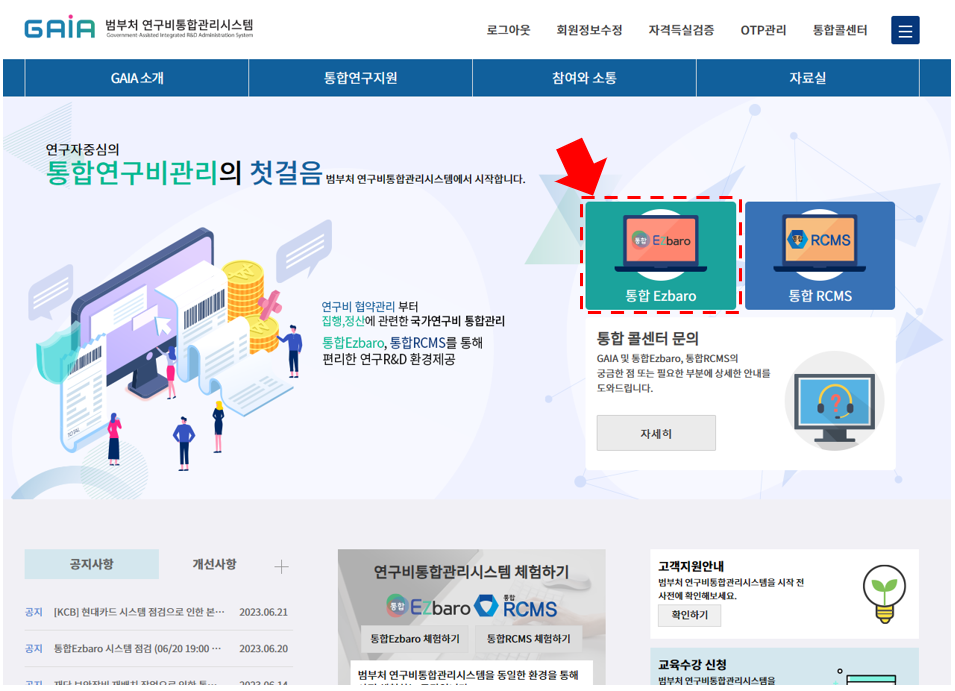Open the 통합 Ezbaro tile
The image size is (955, 691).
pyautogui.click(x=661, y=255)
